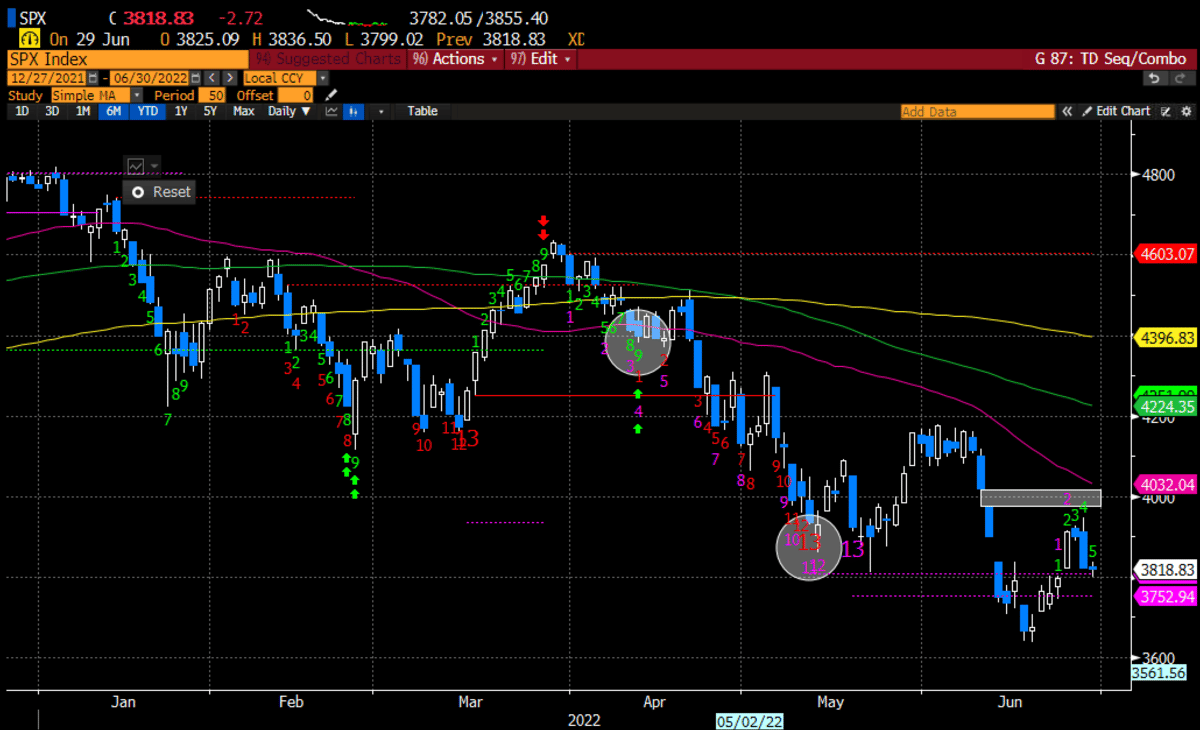Select the candlestick chart icon

[353, 111]
